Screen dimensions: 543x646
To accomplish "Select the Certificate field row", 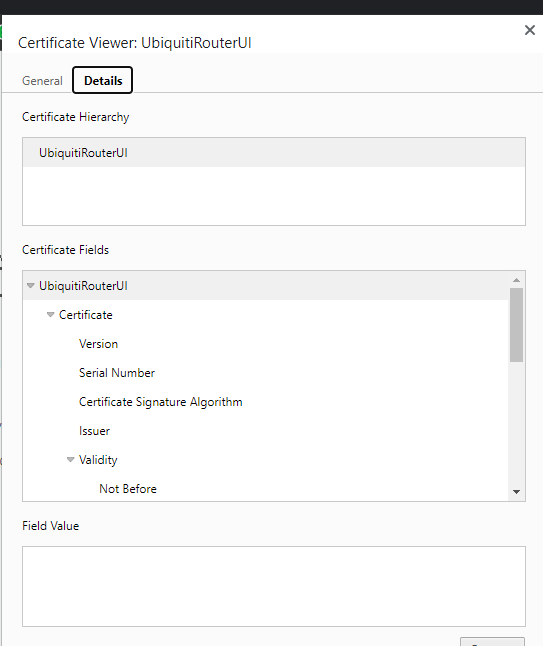I will [266, 315].
